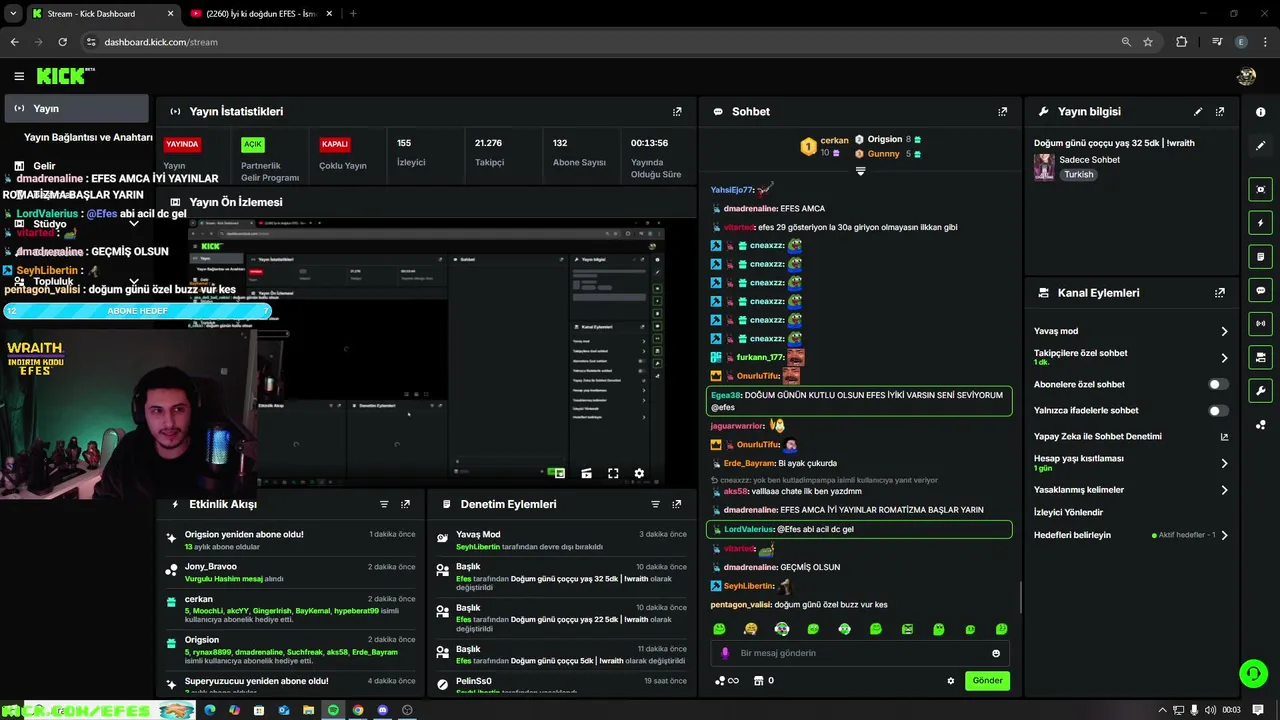Toggle fullscreen in stream preview player
Image resolution: width=1280 pixels, height=720 pixels.
(613, 474)
